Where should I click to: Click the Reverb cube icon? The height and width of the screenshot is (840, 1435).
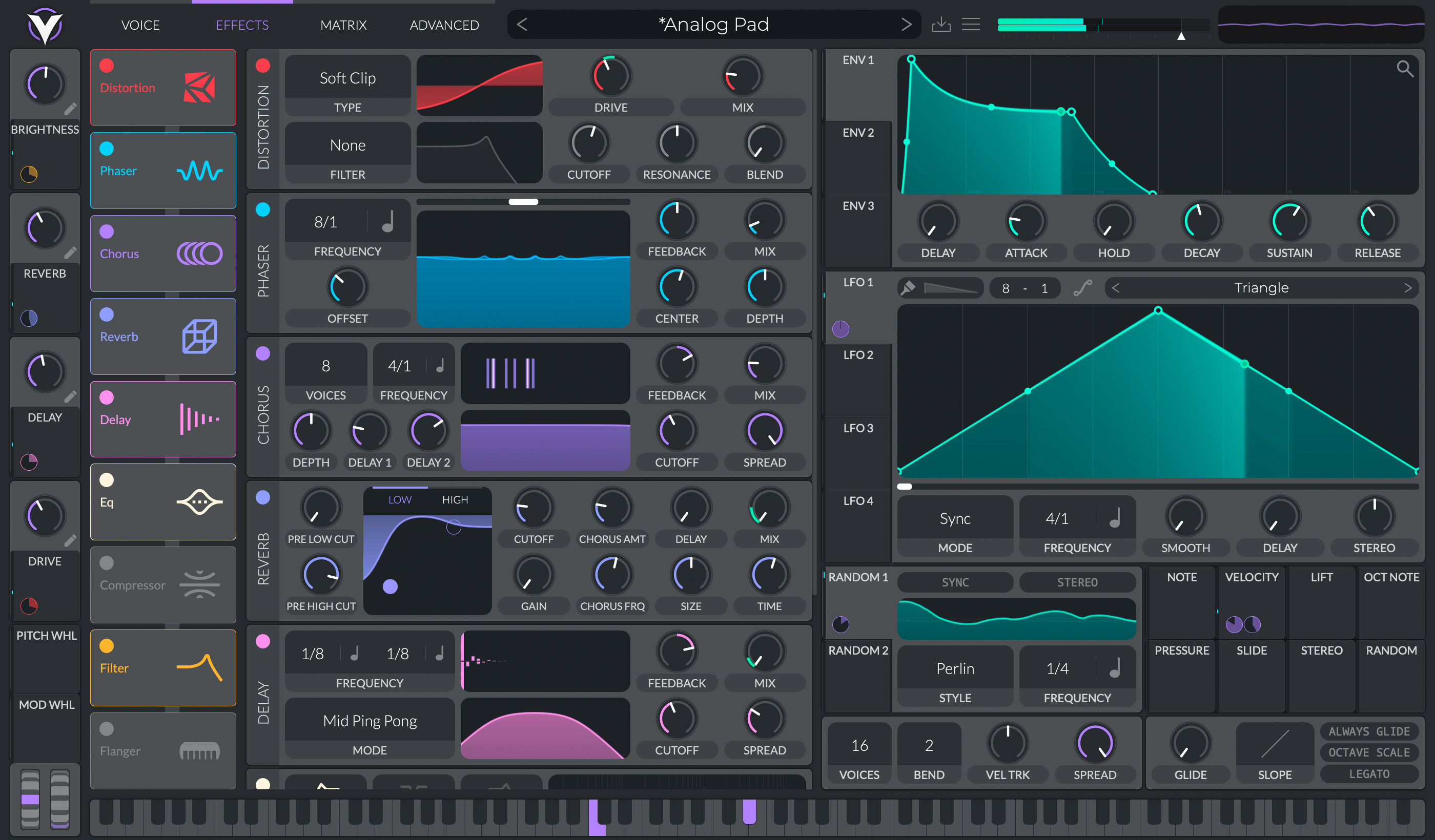tap(199, 337)
